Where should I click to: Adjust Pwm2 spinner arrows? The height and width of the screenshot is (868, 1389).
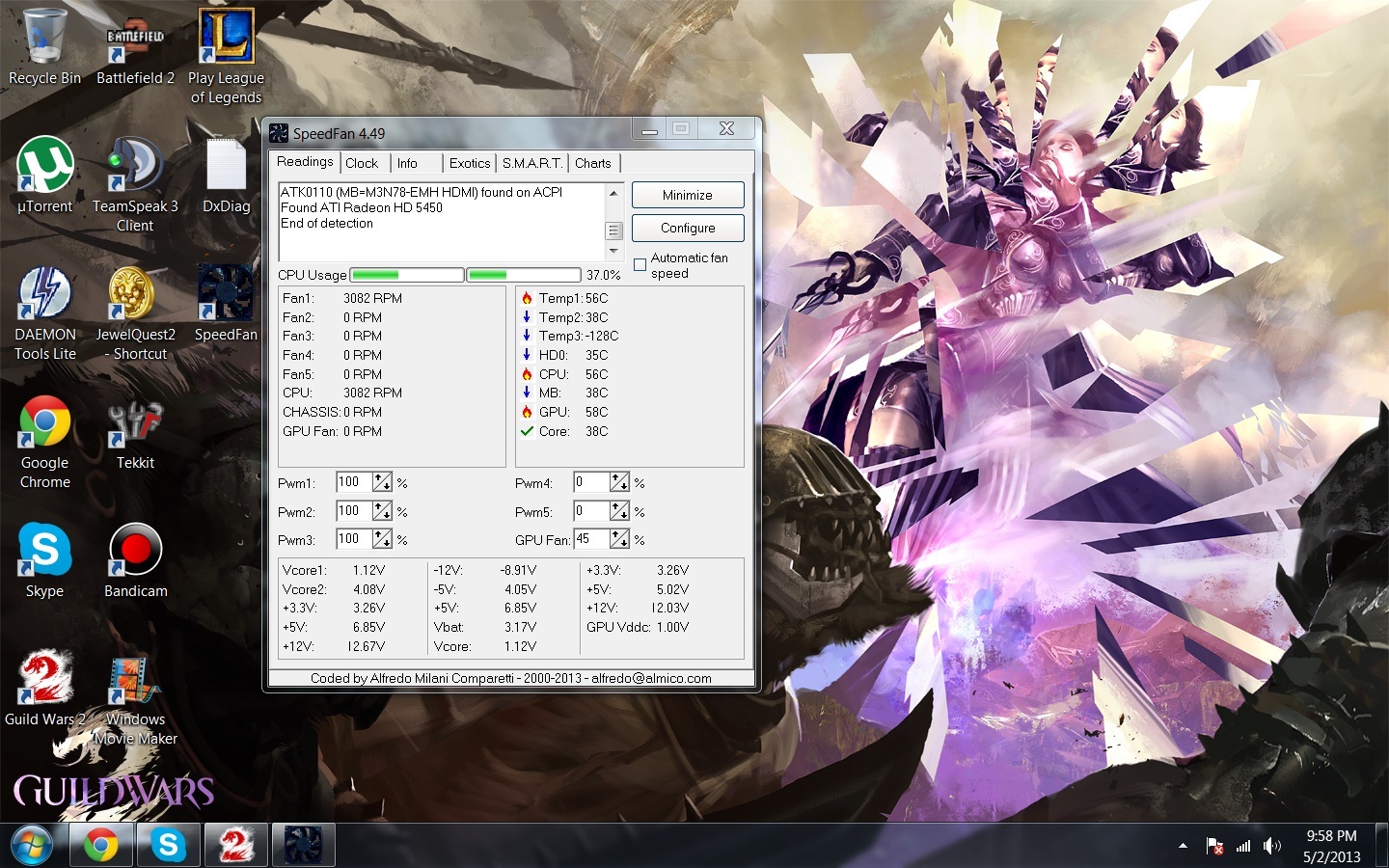pos(383,511)
